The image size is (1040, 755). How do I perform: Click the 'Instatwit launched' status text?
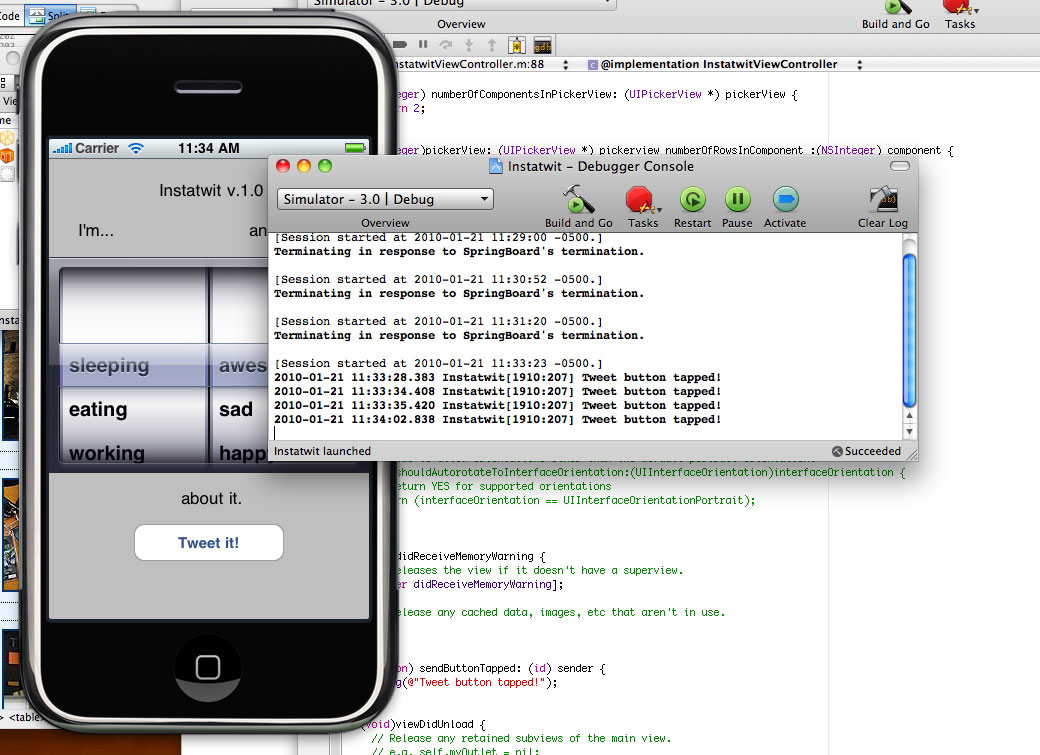pyautogui.click(x=322, y=451)
